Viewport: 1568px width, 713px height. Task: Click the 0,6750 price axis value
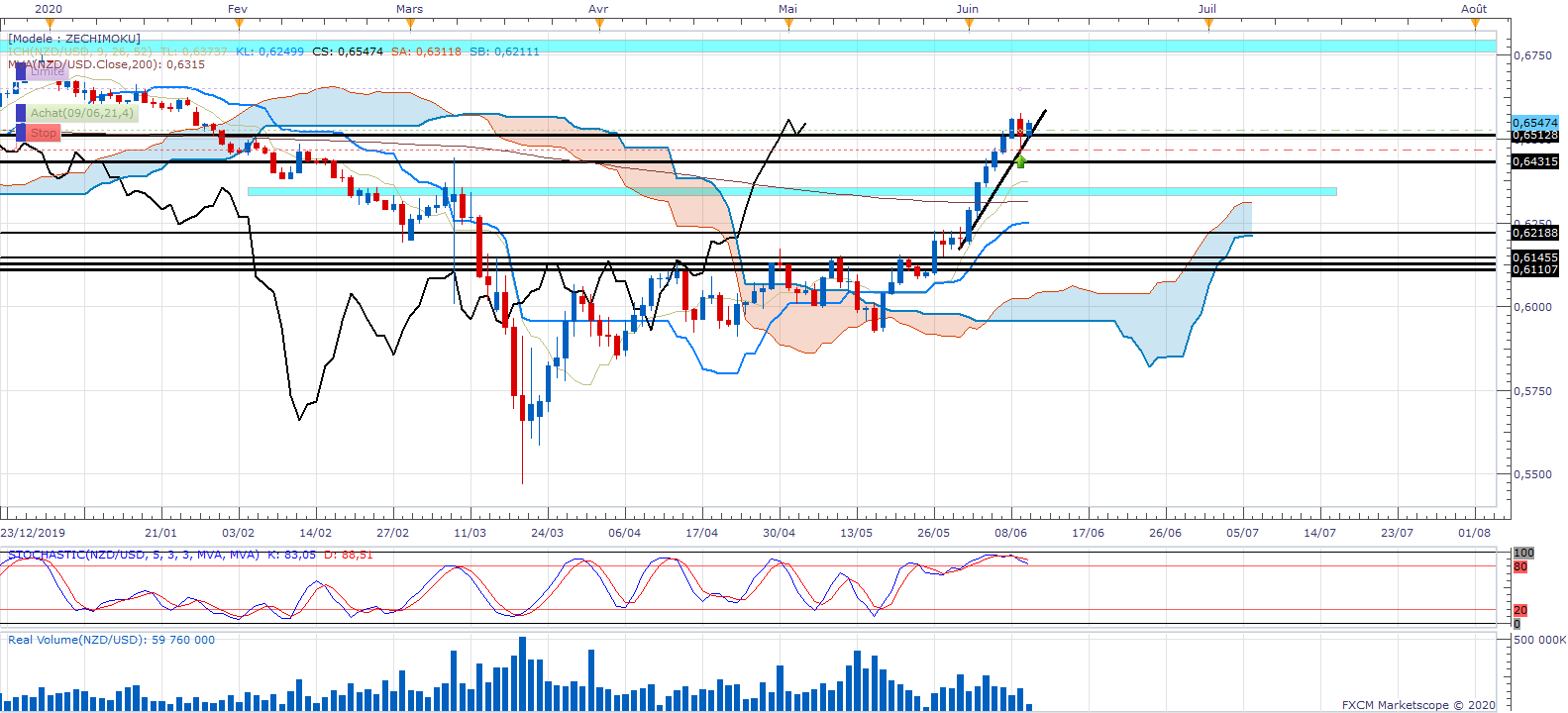tap(1533, 56)
